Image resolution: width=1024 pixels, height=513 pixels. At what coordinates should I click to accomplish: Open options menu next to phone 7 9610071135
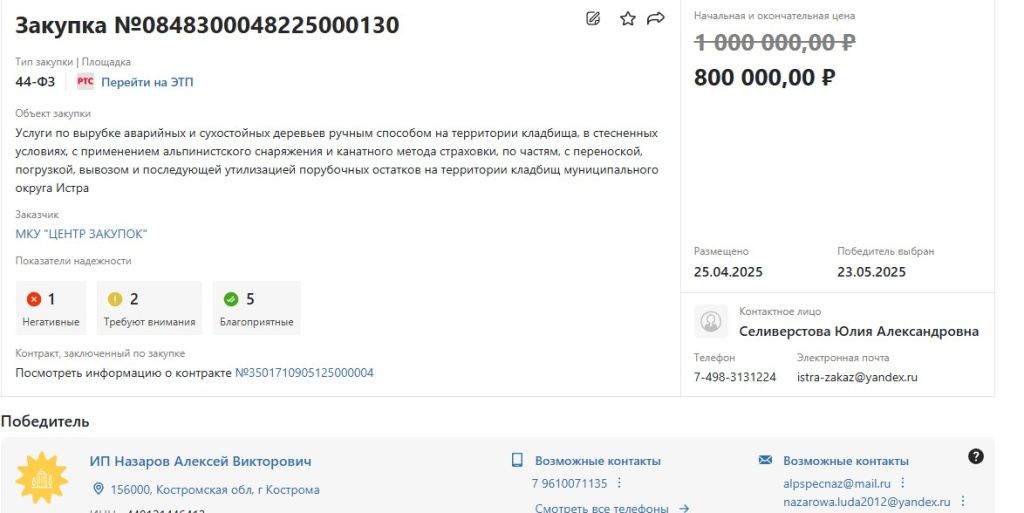click(x=619, y=483)
